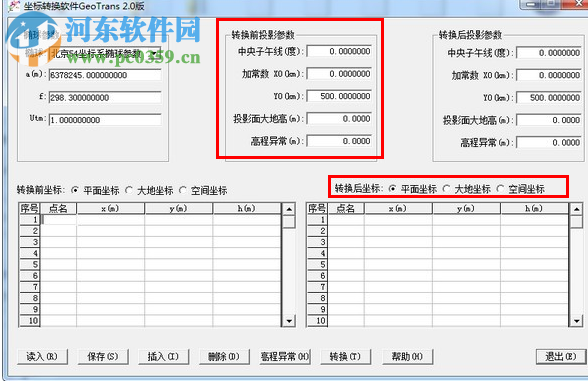Screen dimensions: 588x381
Task: Click 中央子午线 field in 转换后投影参数
Action: [549, 53]
